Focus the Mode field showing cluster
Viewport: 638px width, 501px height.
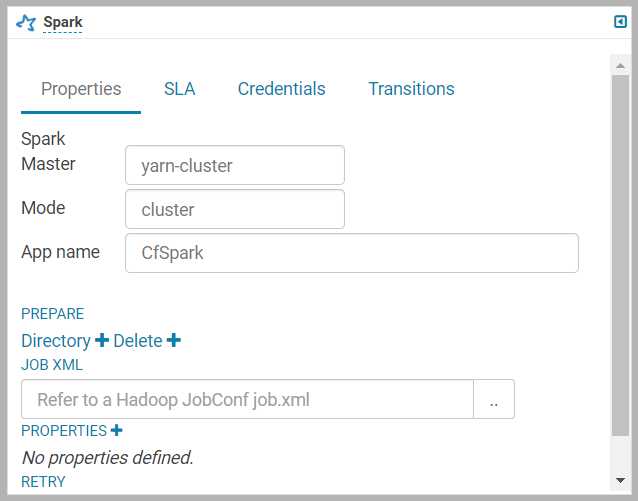coord(235,209)
